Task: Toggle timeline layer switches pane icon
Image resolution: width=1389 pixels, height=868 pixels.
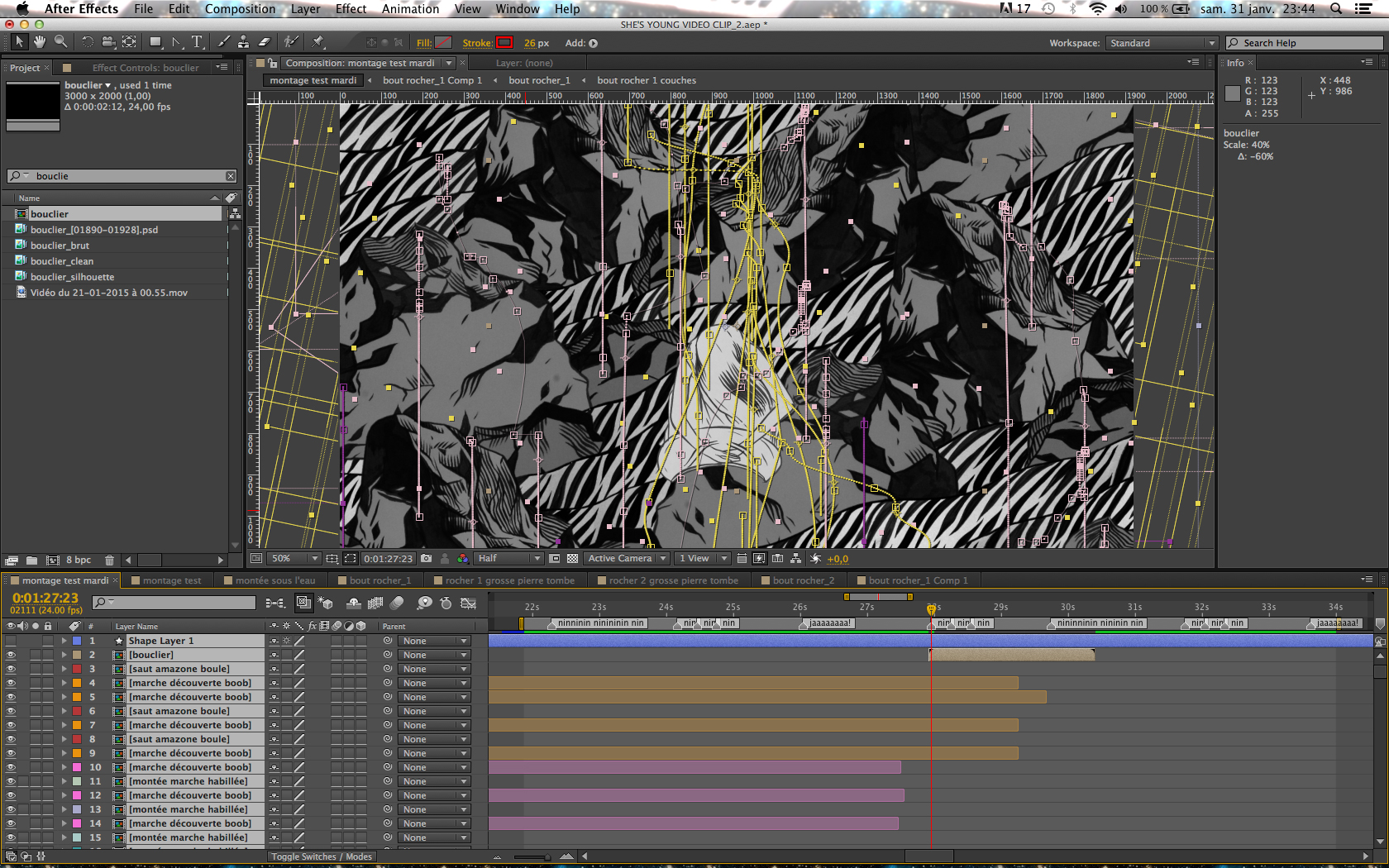Action: click(11, 856)
